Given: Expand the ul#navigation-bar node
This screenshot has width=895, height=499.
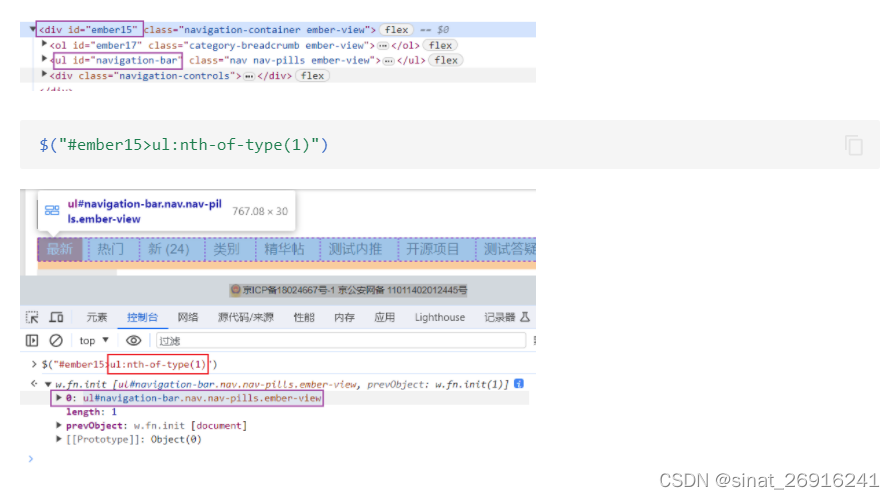Looking at the screenshot, I should coord(44,58).
